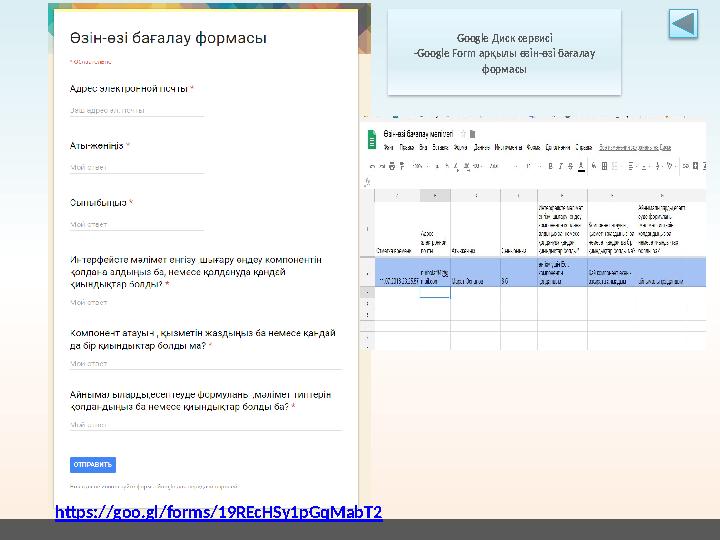Click the format as percent icon
Image resolution: width=720 pixels, height=540 pixels.
(x=447, y=166)
